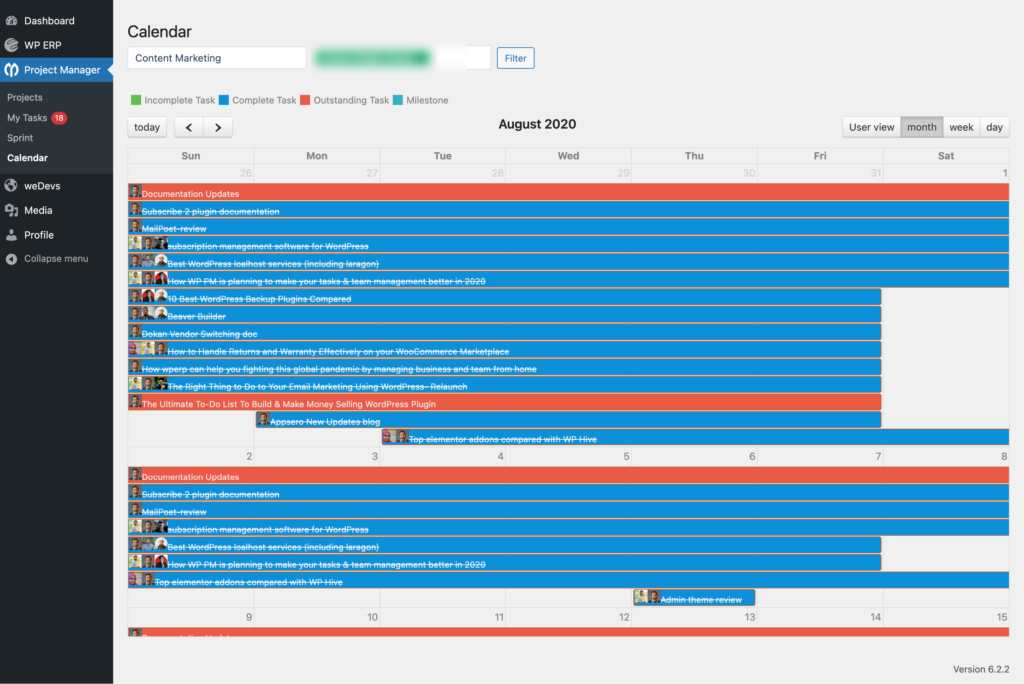1024x684 pixels.
Task: Open the WP ERP menu
Action: (56, 45)
